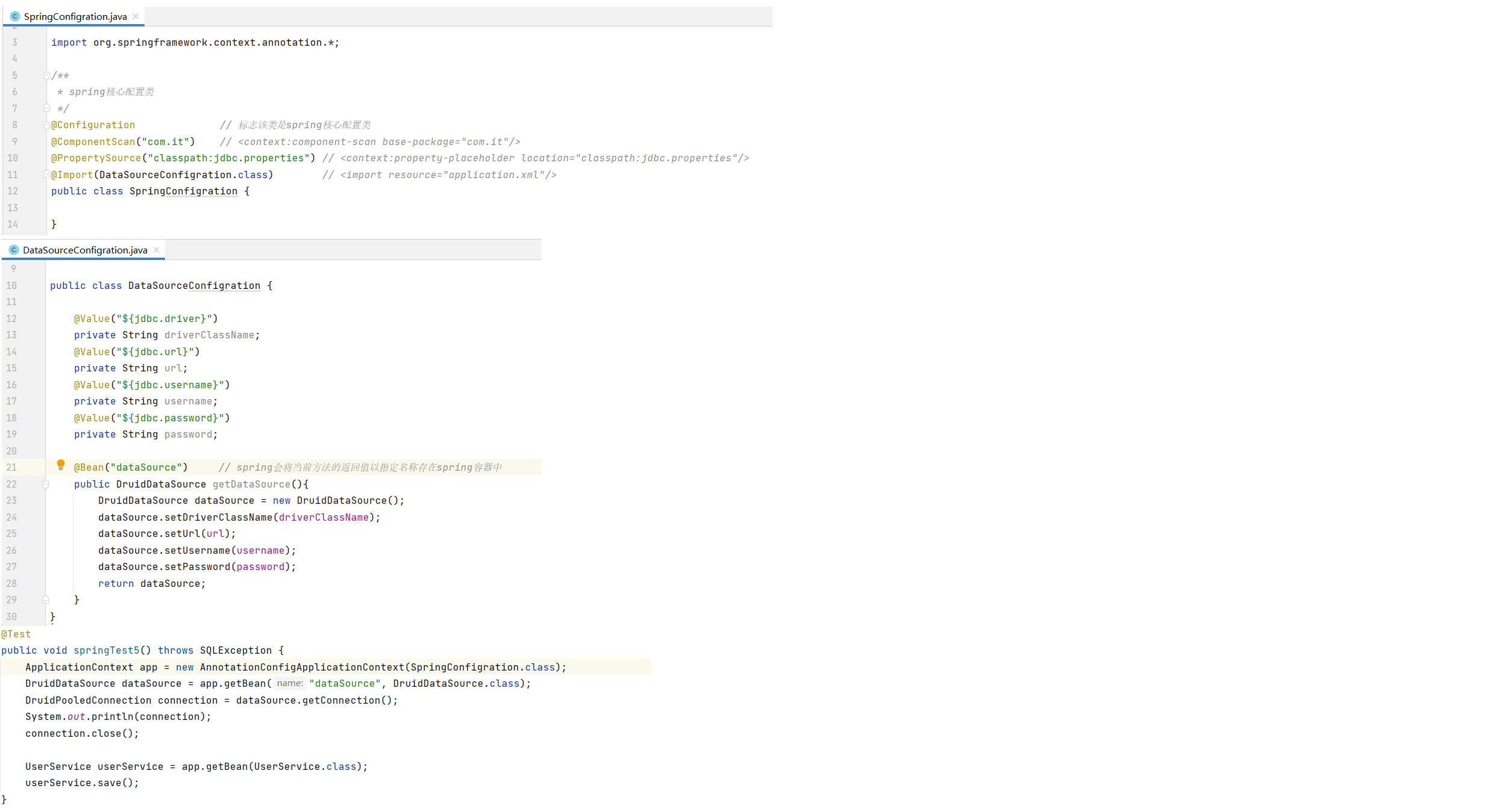This screenshot has width=1488, height=812.
Task: Click the "name:" parameter hint in getBean
Action: click(290, 683)
